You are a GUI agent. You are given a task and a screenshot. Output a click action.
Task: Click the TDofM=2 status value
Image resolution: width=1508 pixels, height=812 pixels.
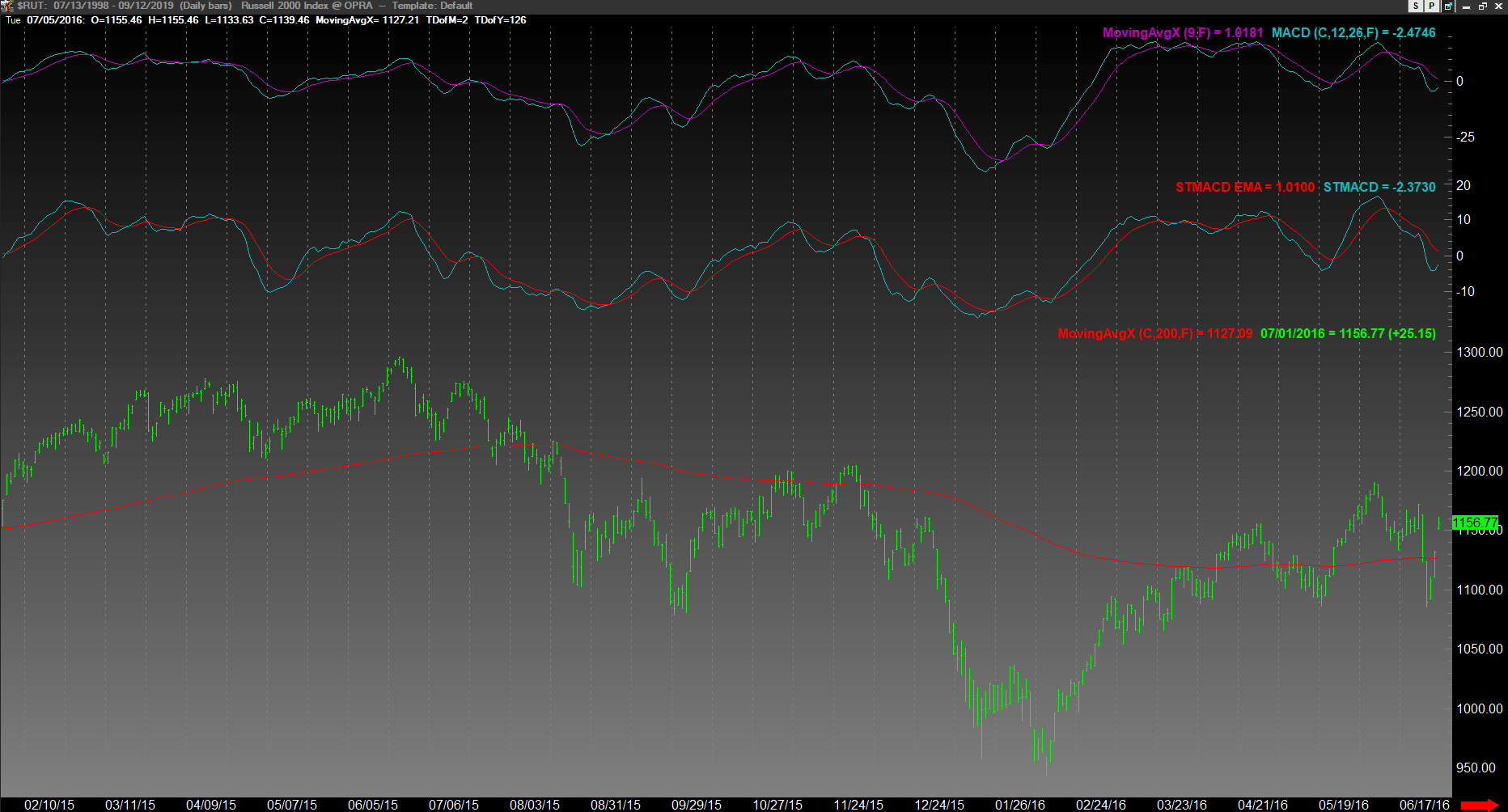point(447,20)
